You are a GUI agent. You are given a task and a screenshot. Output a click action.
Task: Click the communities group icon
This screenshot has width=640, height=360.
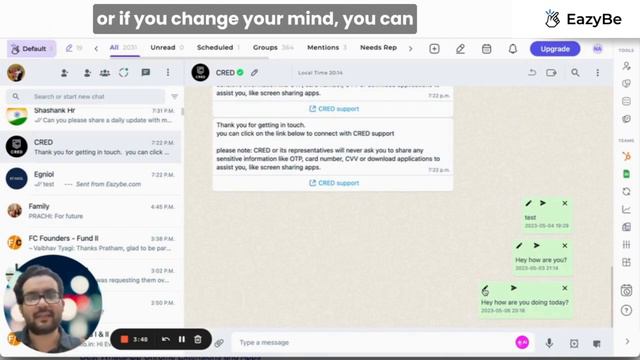[105, 73]
